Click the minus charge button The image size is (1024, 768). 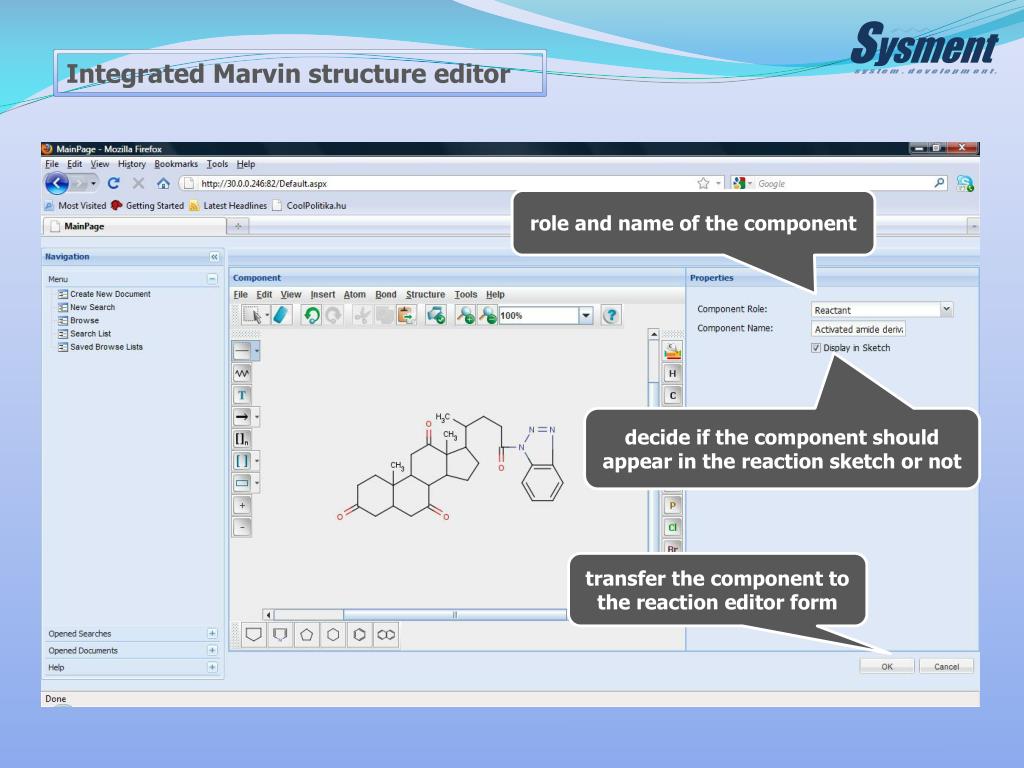pos(242,527)
